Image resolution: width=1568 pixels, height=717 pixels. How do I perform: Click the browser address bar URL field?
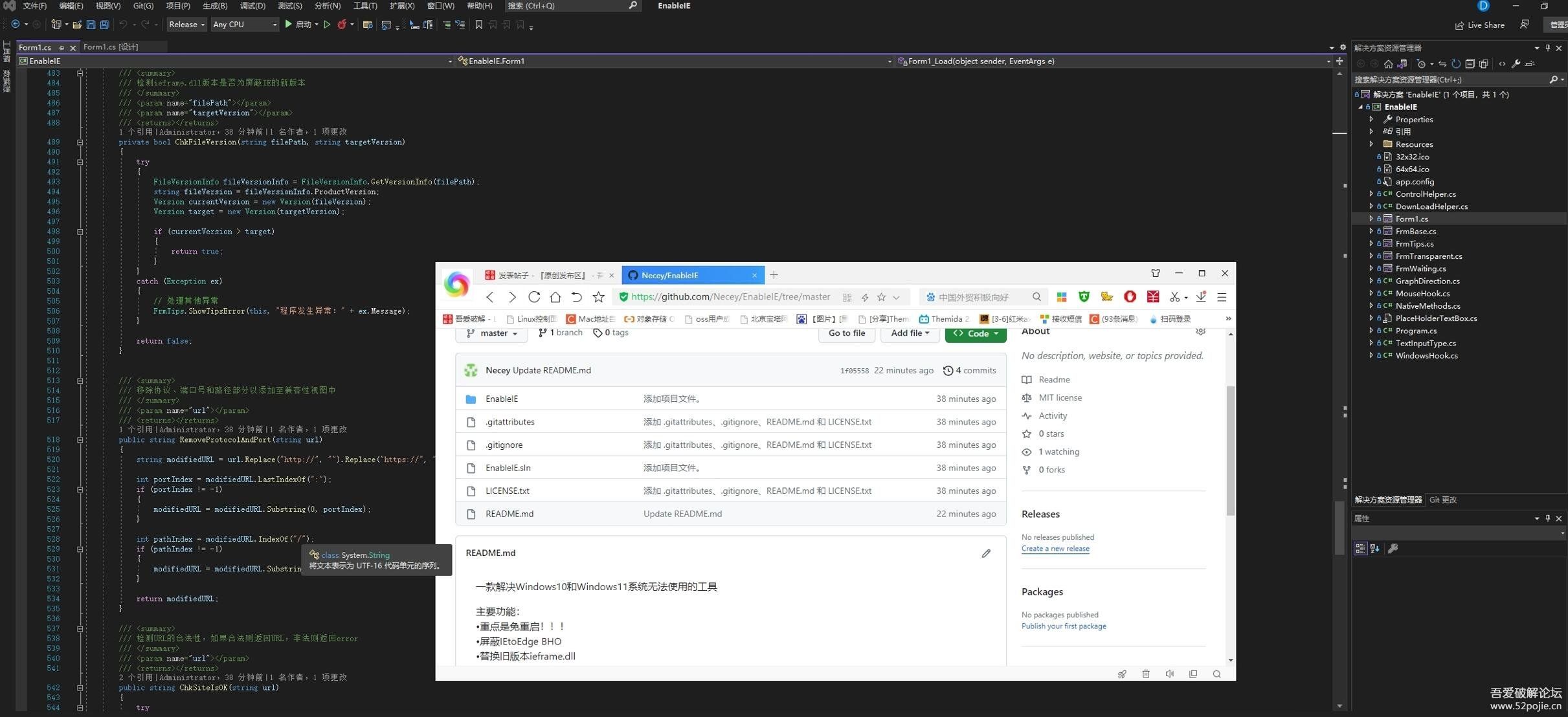coord(728,296)
